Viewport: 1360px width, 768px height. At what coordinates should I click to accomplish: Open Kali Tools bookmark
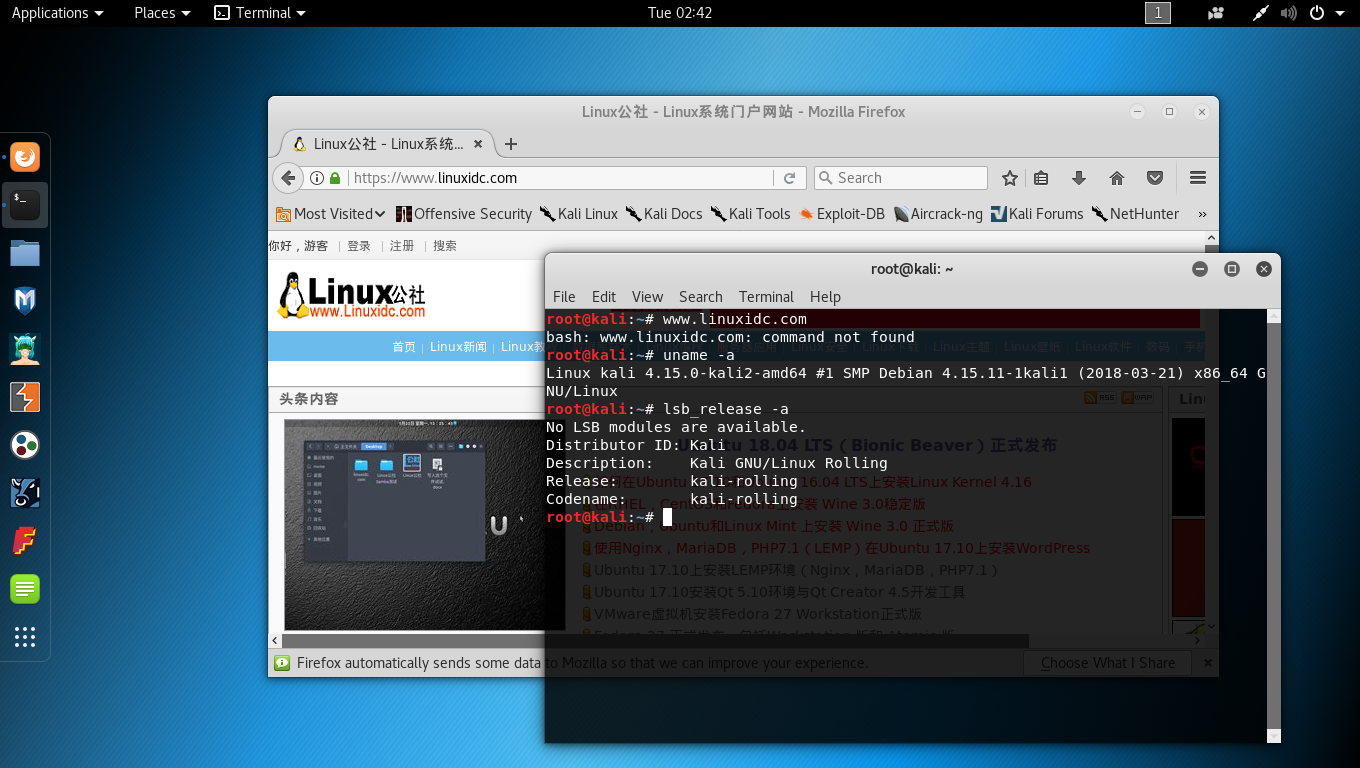click(x=751, y=214)
